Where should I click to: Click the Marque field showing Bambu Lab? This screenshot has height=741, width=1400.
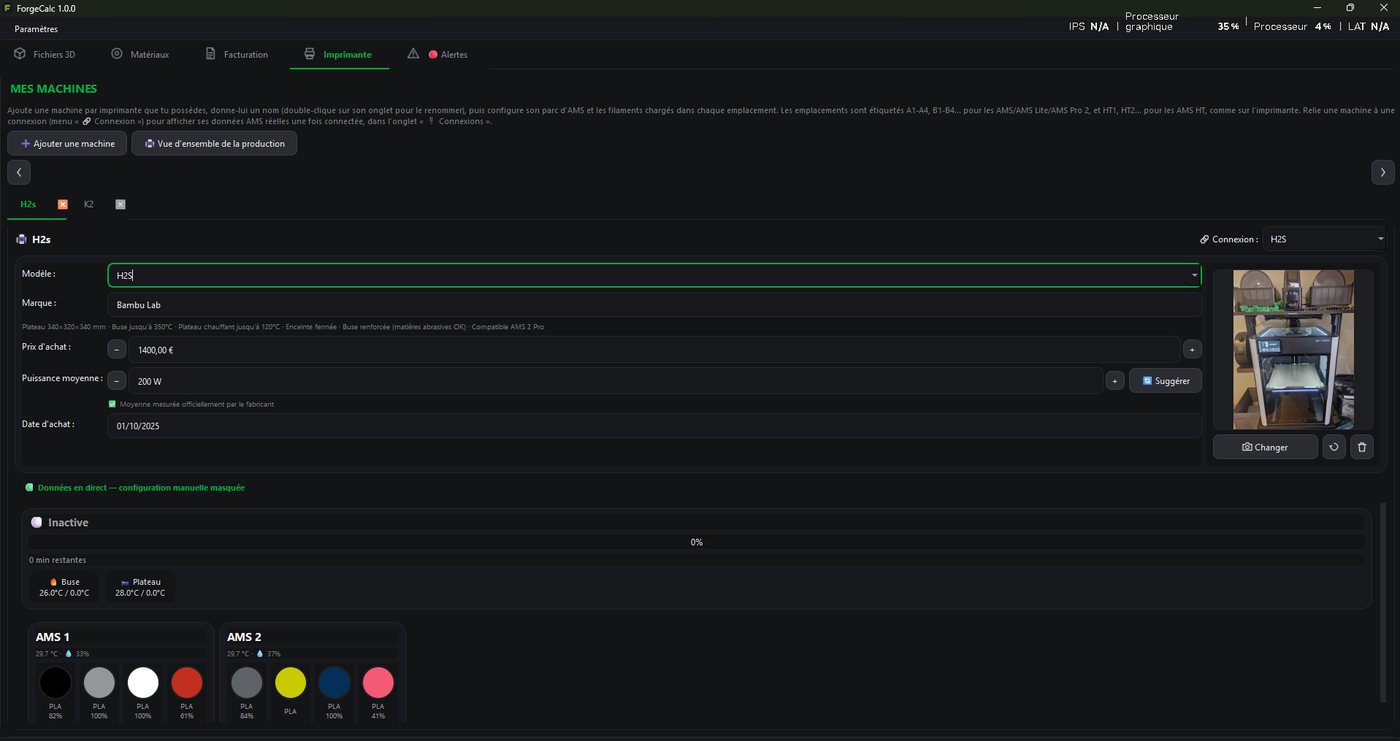coord(654,305)
